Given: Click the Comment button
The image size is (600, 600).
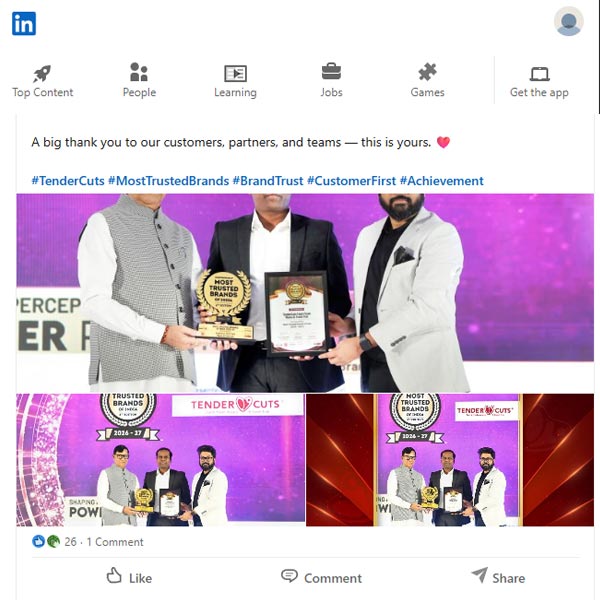Looking at the screenshot, I should [321, 577].
